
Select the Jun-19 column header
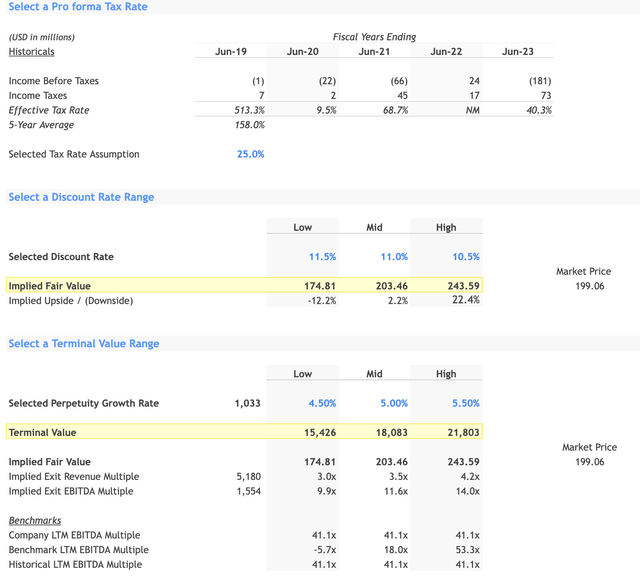click(231, 51)
